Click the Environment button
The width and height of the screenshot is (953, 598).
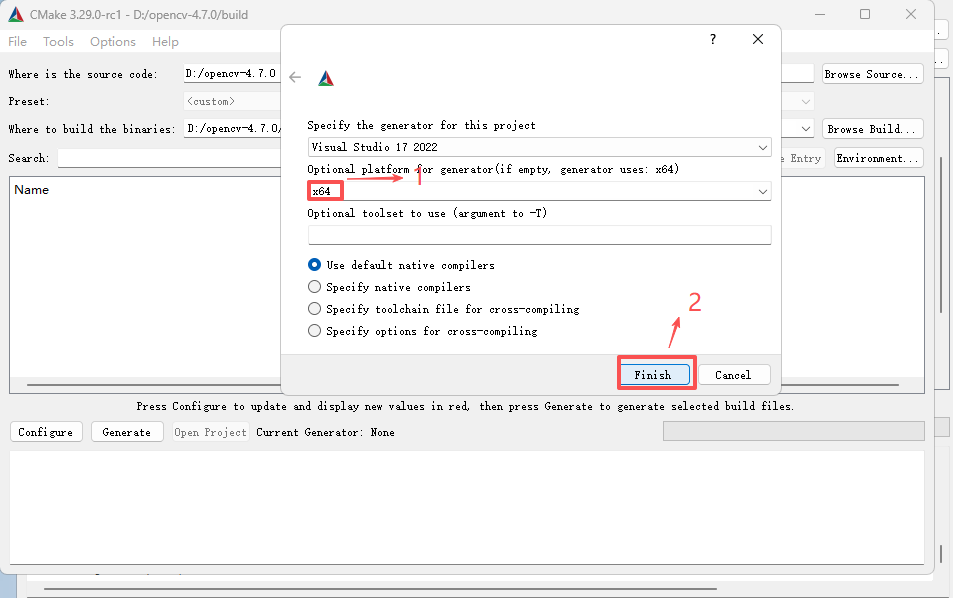pos(879,158)
